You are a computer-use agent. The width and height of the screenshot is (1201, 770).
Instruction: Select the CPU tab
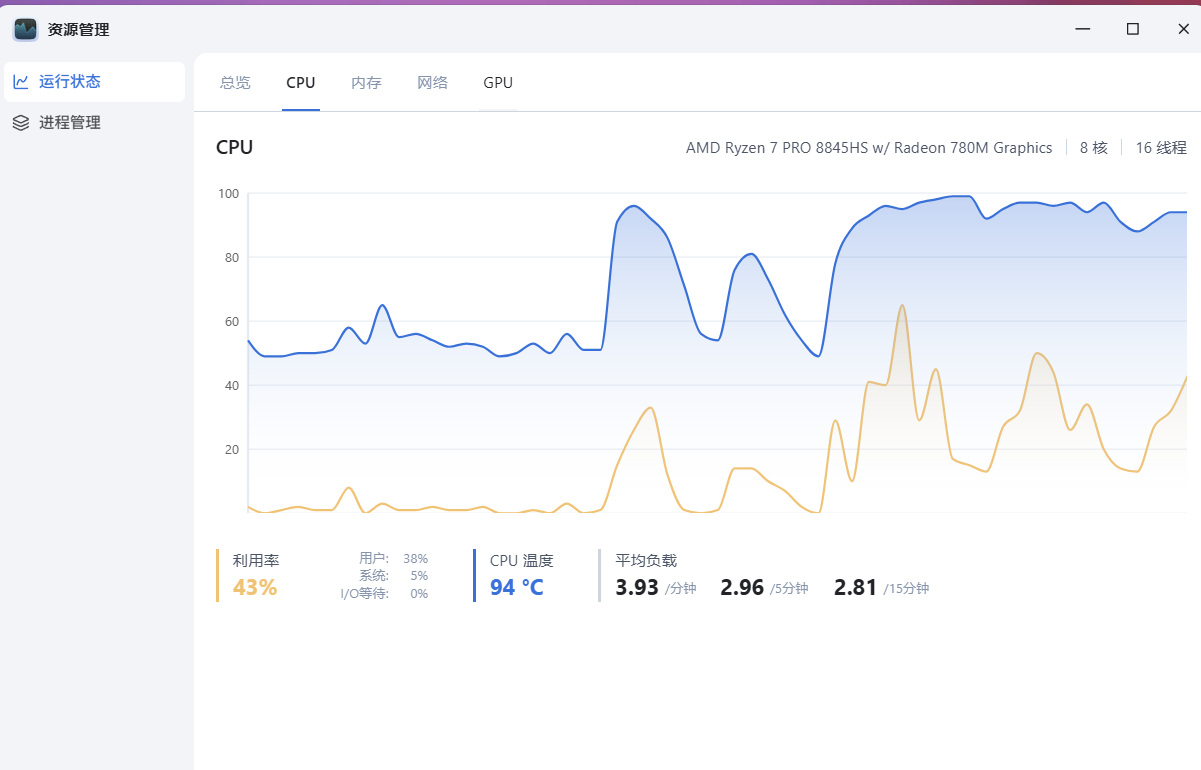click(x=300, y=83)
